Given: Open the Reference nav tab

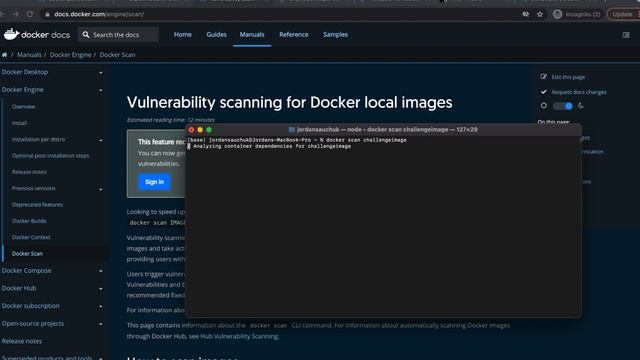Looking at the screenshot, I should (294, 35).
